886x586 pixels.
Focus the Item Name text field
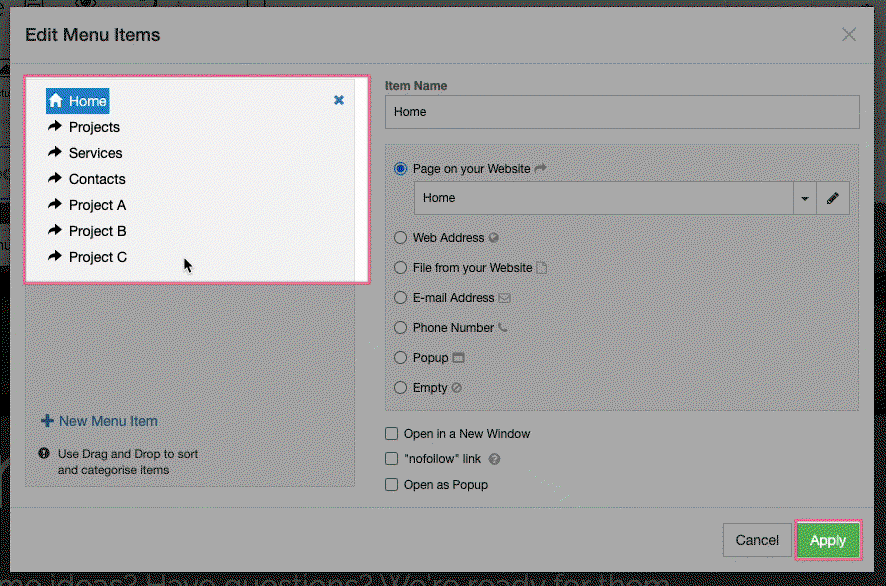click(x=622, y=112)
